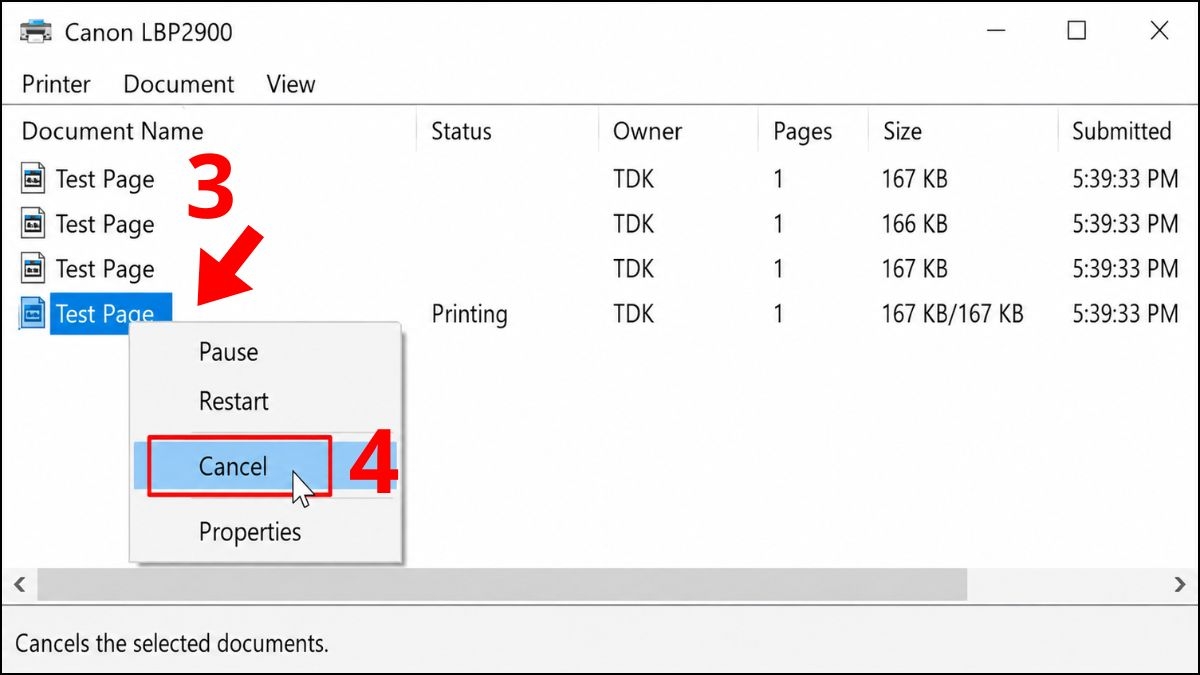1200x675 pixels.
Task: Click the 167 KB/167 KB size cell
Action: click(952, 314)
